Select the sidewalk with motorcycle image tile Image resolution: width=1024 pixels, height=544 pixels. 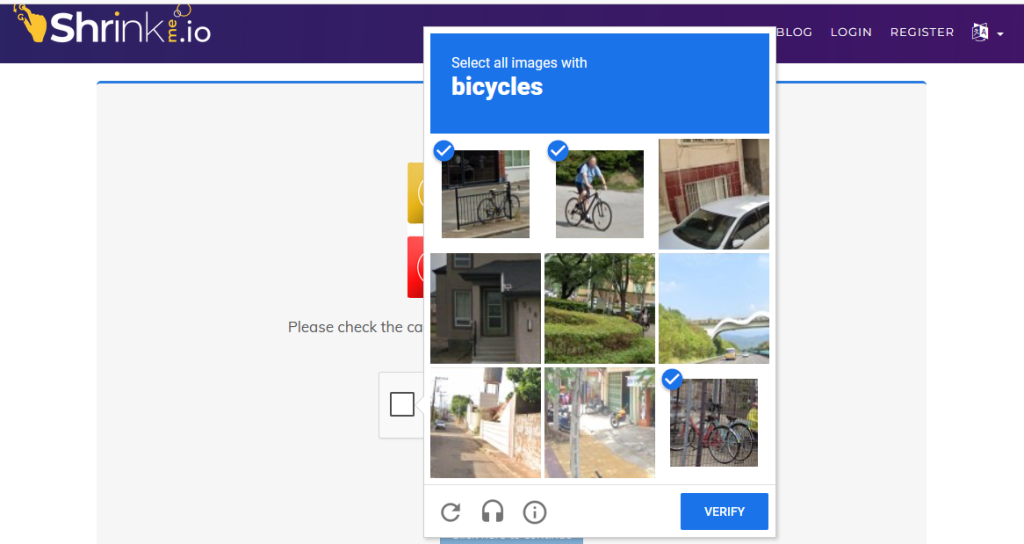(x=600, y=423)
